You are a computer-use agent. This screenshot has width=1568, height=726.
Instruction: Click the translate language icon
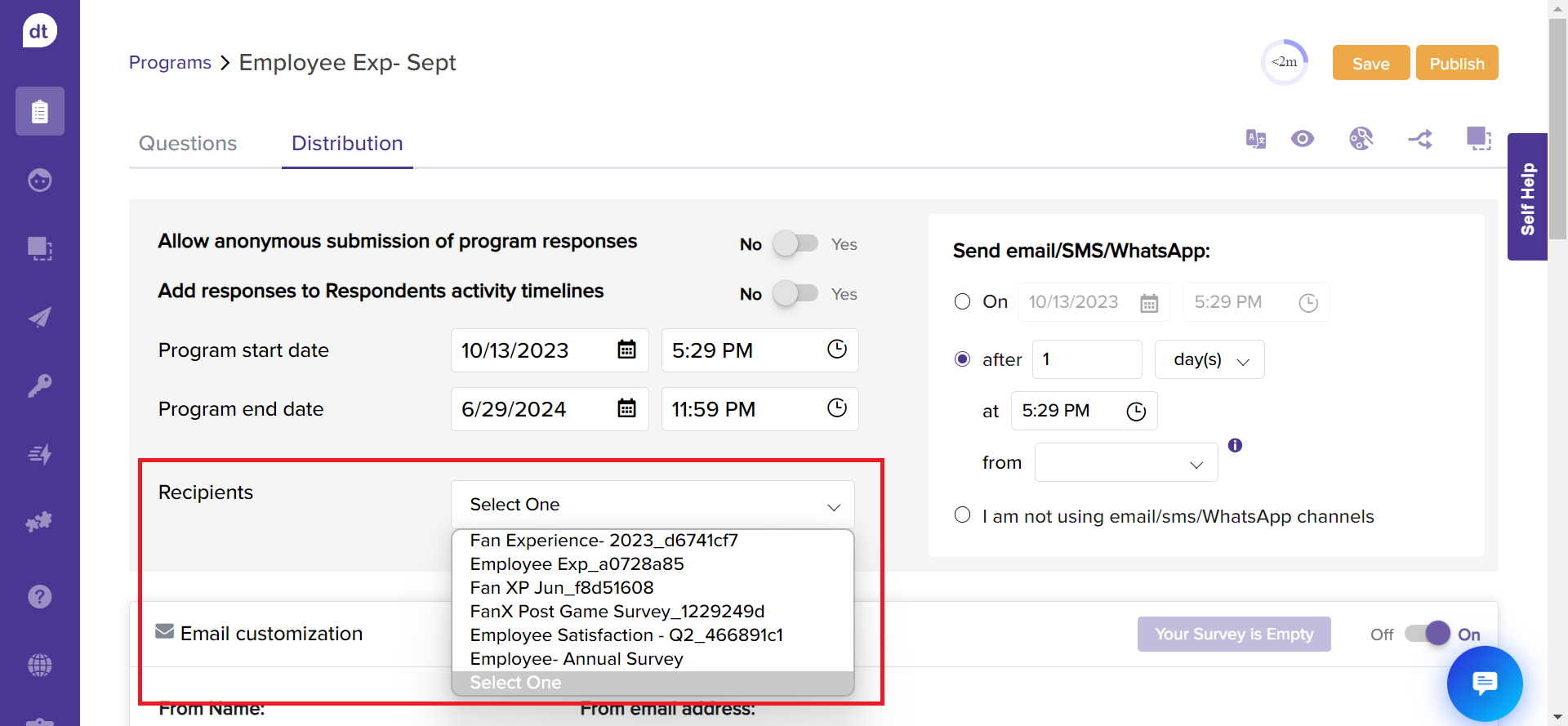[x=1255, y=139]
